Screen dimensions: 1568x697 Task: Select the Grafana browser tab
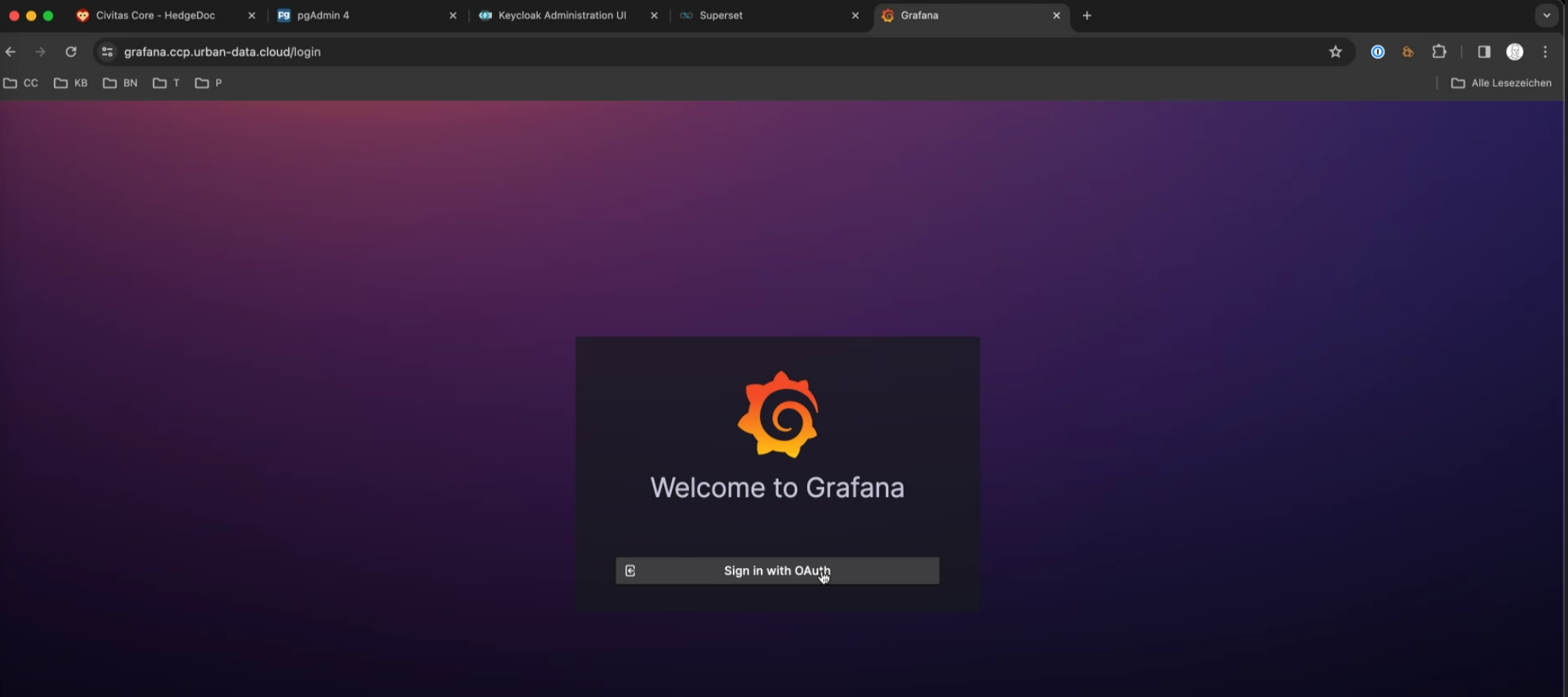pyautogui.click(x=970, y=15)
